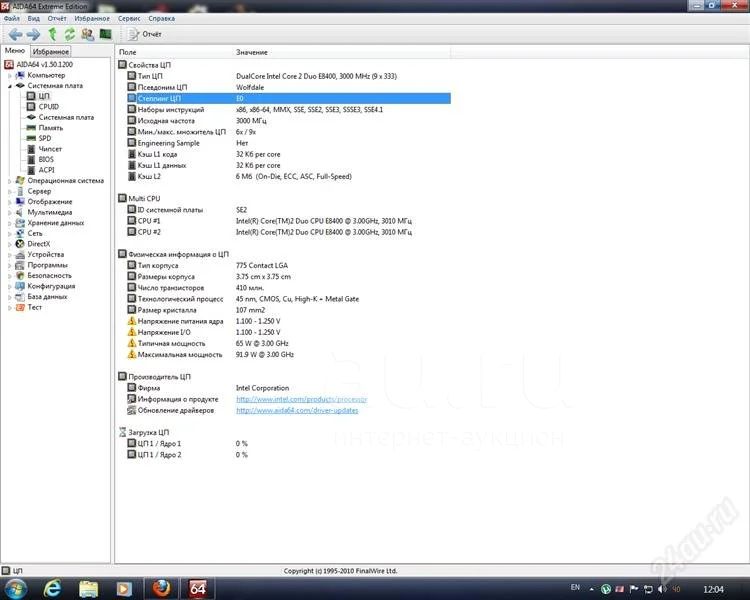The image size is (750, 600).
Task: Click warning icon beside Напряжение питания ядра
Action: click(132, 321)
